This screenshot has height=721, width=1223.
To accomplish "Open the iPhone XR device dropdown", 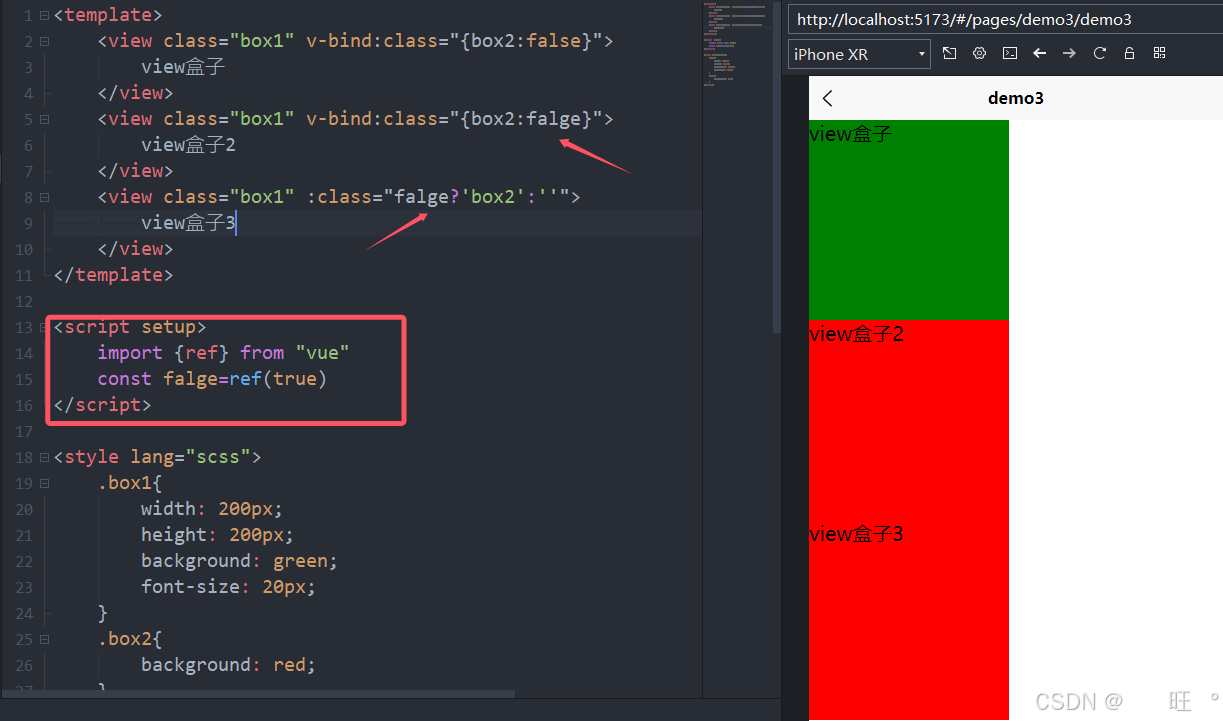I will tap(860, 54).
